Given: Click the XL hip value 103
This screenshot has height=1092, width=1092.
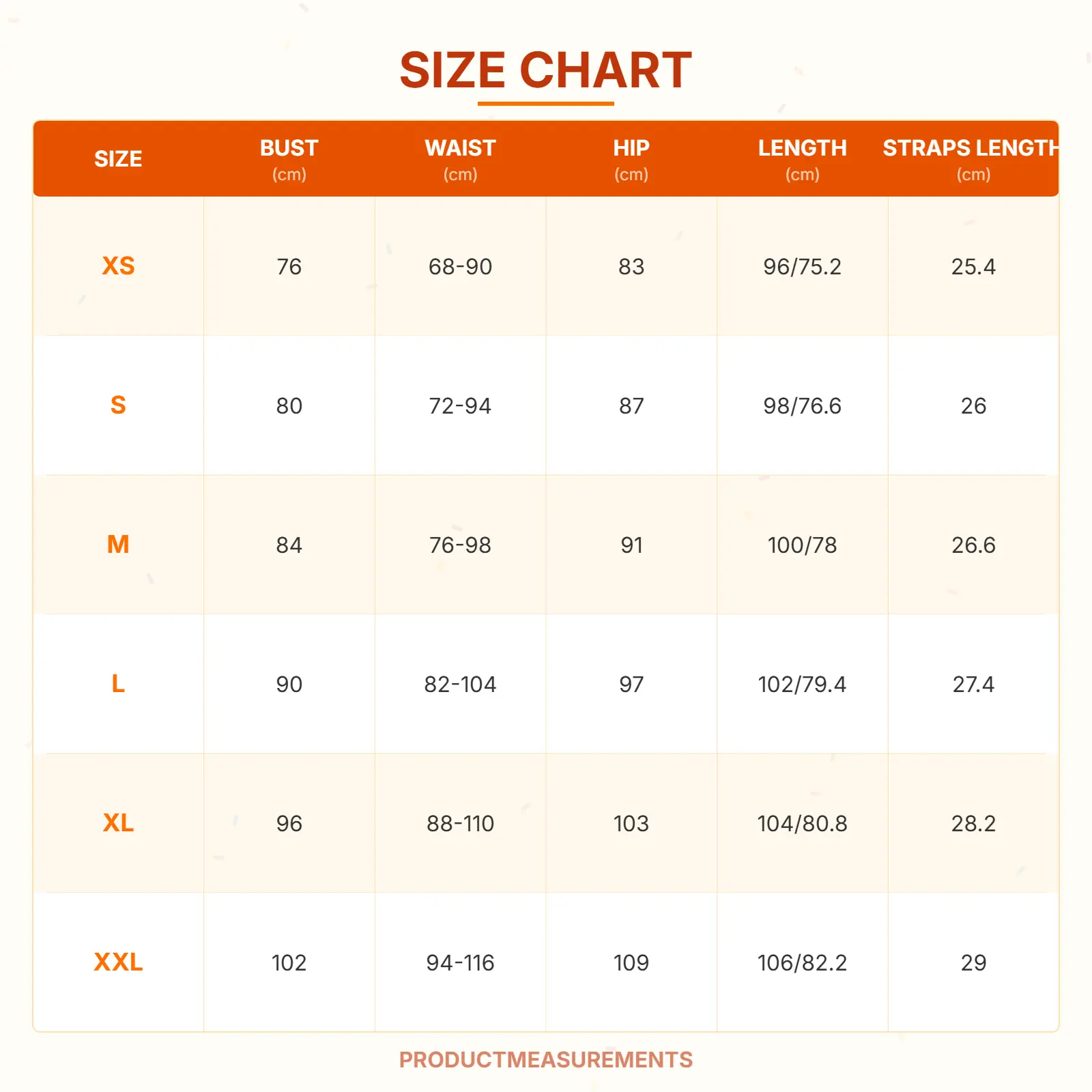Looking at the screenshot, I should [x=631, y=824].
